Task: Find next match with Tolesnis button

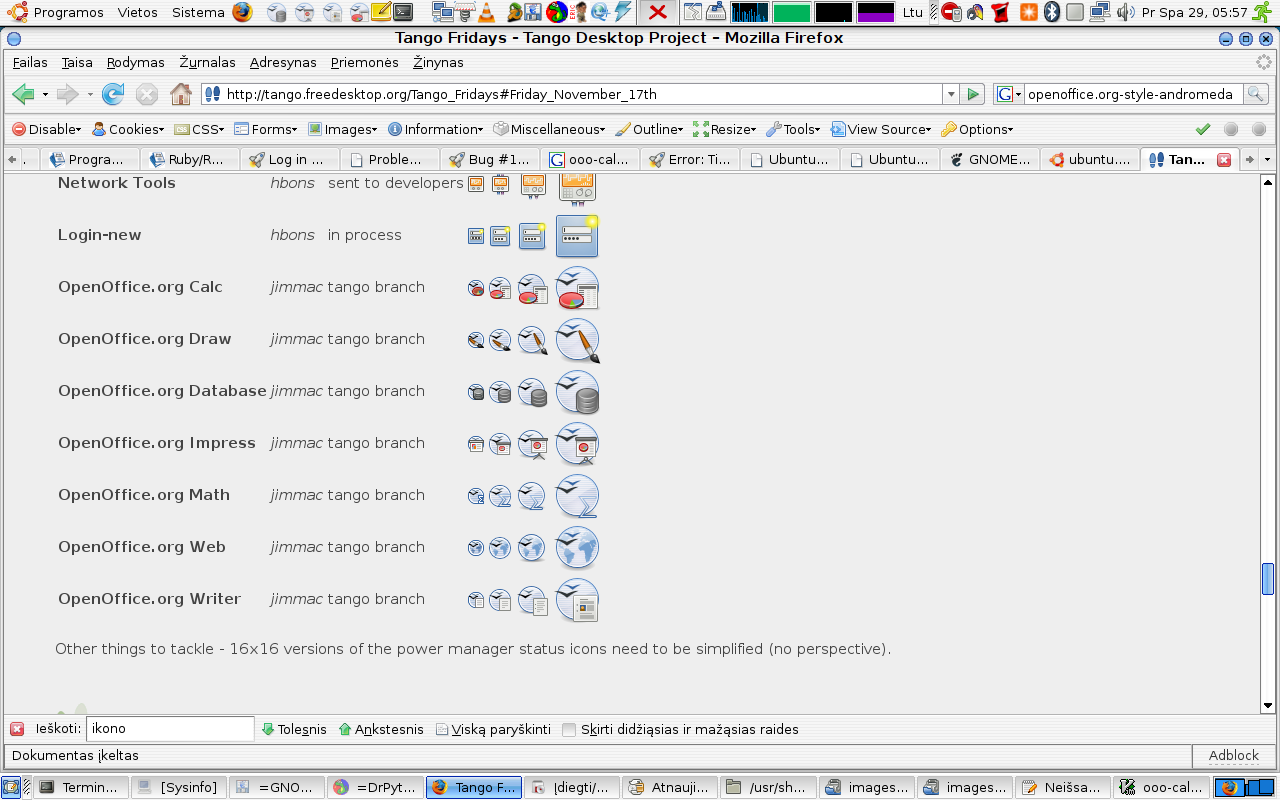Action: (x=294, y=730)
